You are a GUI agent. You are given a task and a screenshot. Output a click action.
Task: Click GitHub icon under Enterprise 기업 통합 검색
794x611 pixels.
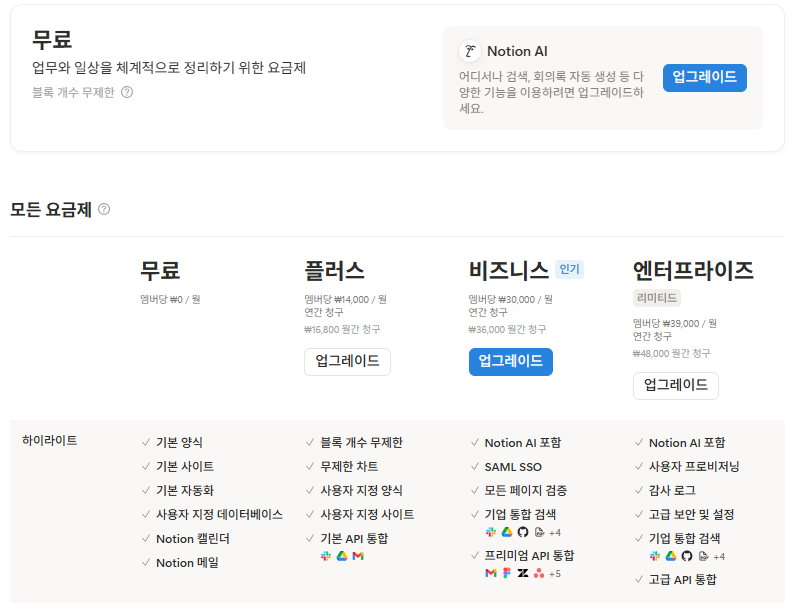coord(687,556)
